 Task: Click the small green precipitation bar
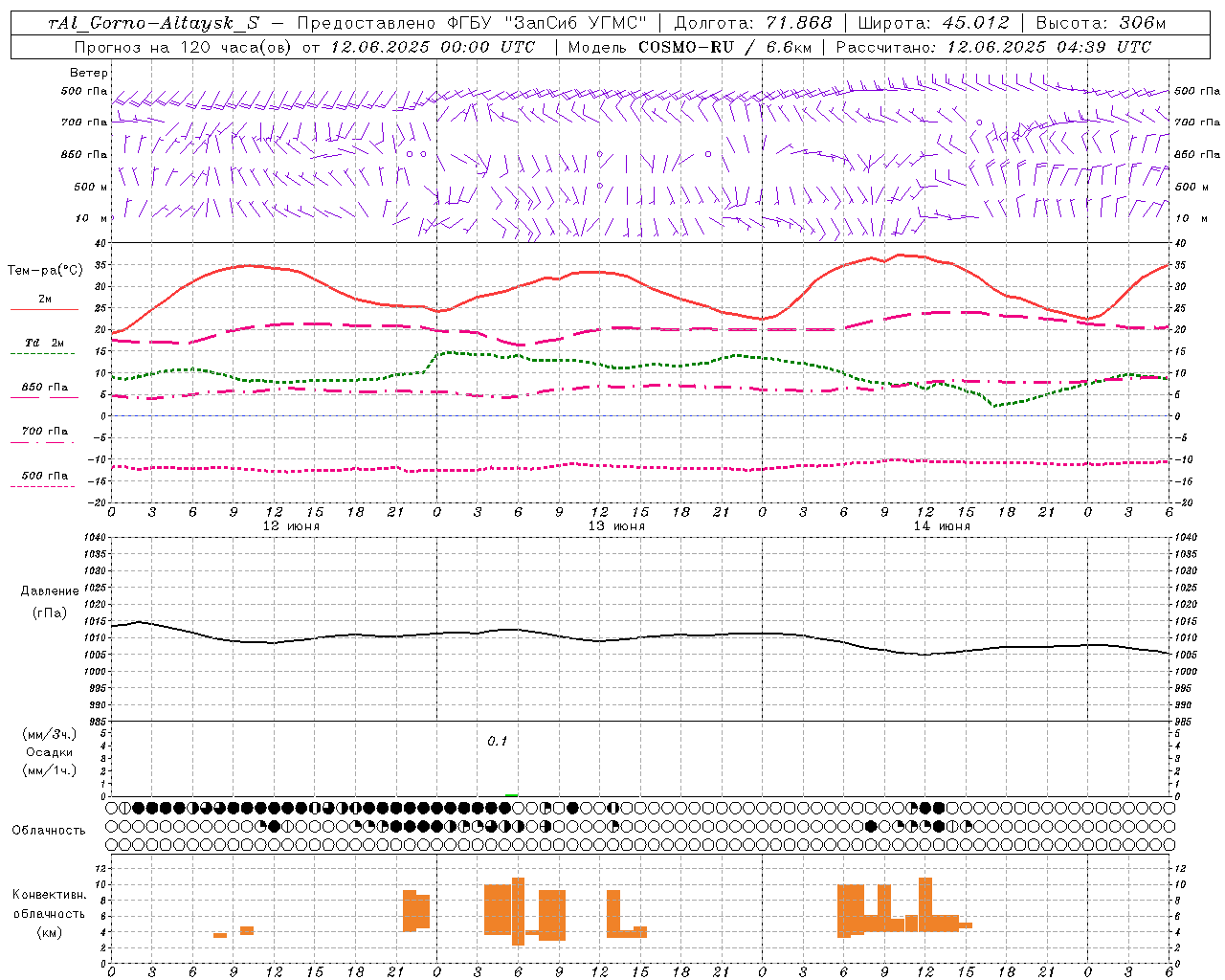(512, 794)
